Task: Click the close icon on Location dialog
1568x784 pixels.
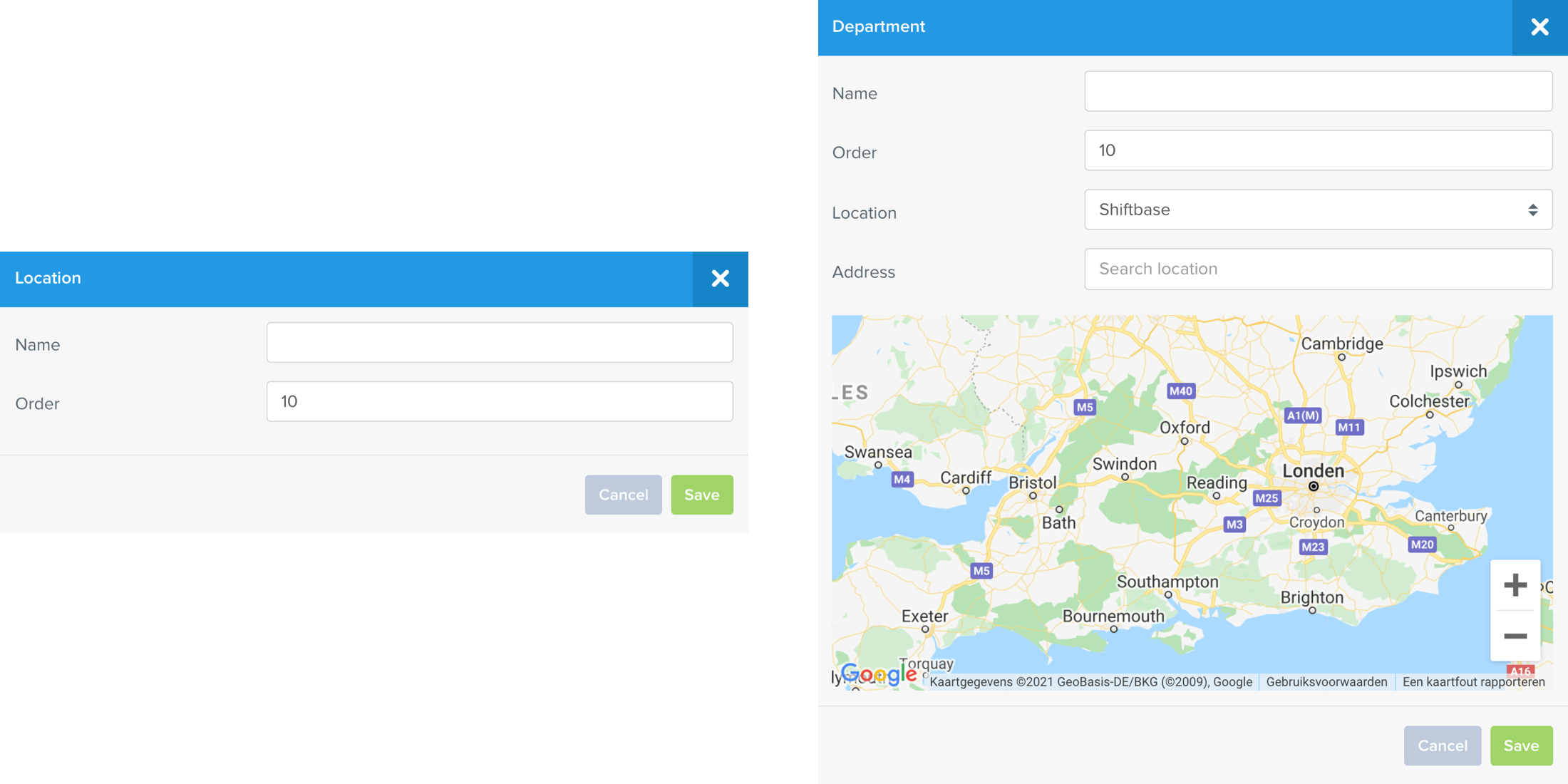Action: (721, 278)
